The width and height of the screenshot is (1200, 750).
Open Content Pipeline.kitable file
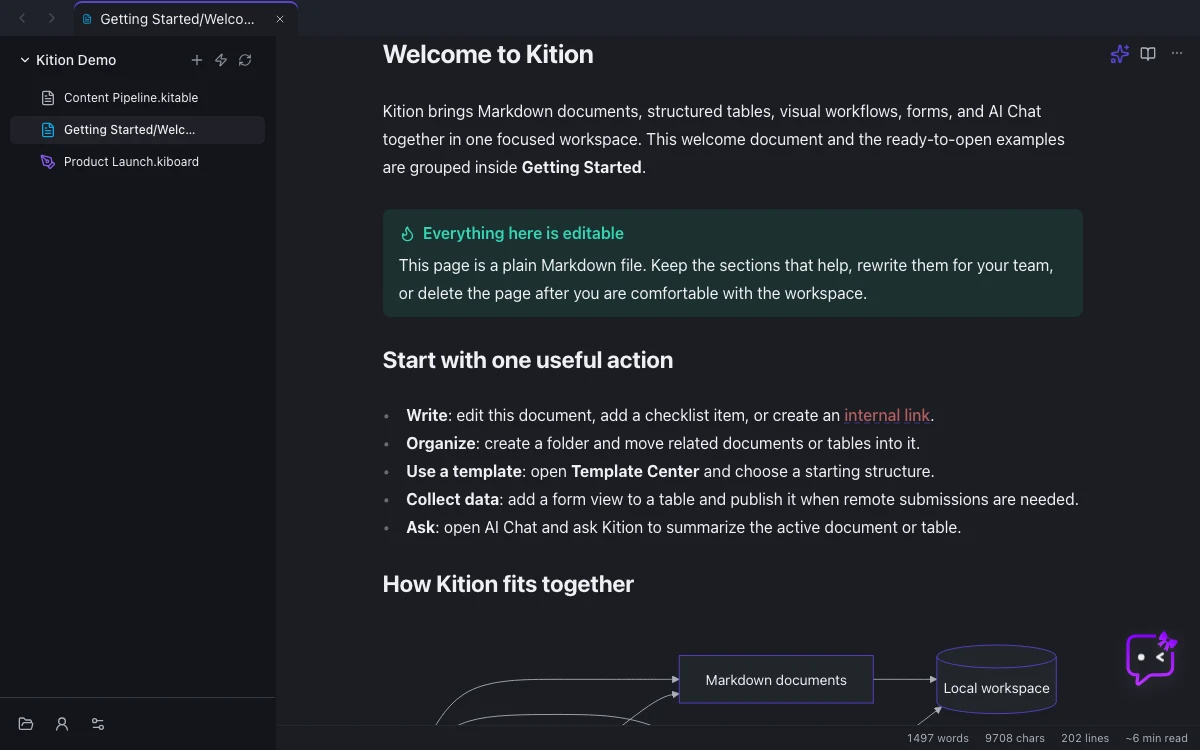coord(137,98)
